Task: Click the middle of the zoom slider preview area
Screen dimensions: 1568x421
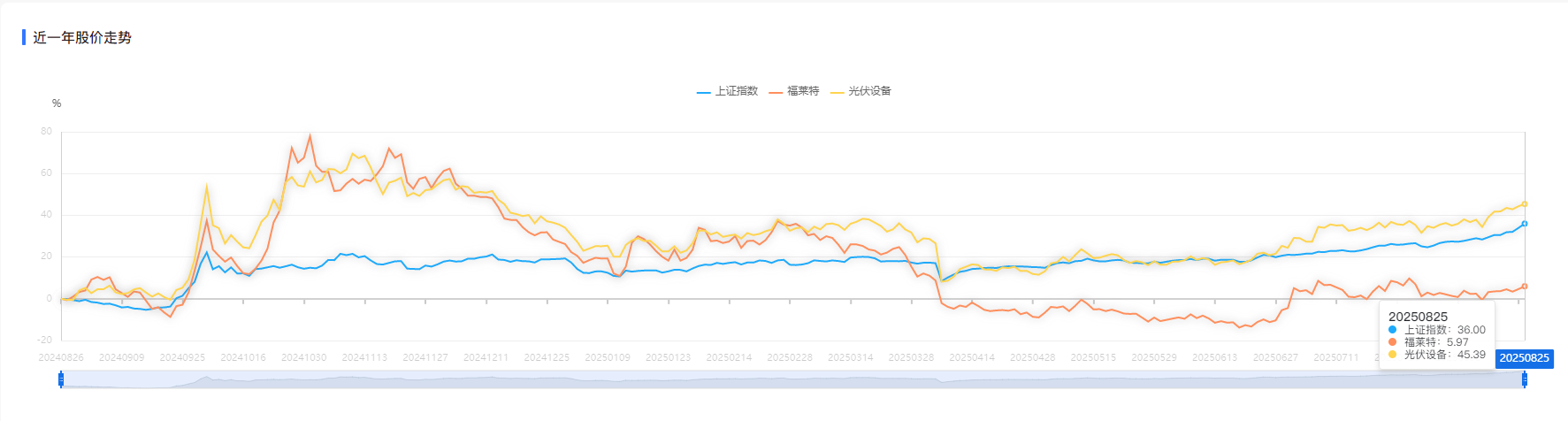Action: 792,379
